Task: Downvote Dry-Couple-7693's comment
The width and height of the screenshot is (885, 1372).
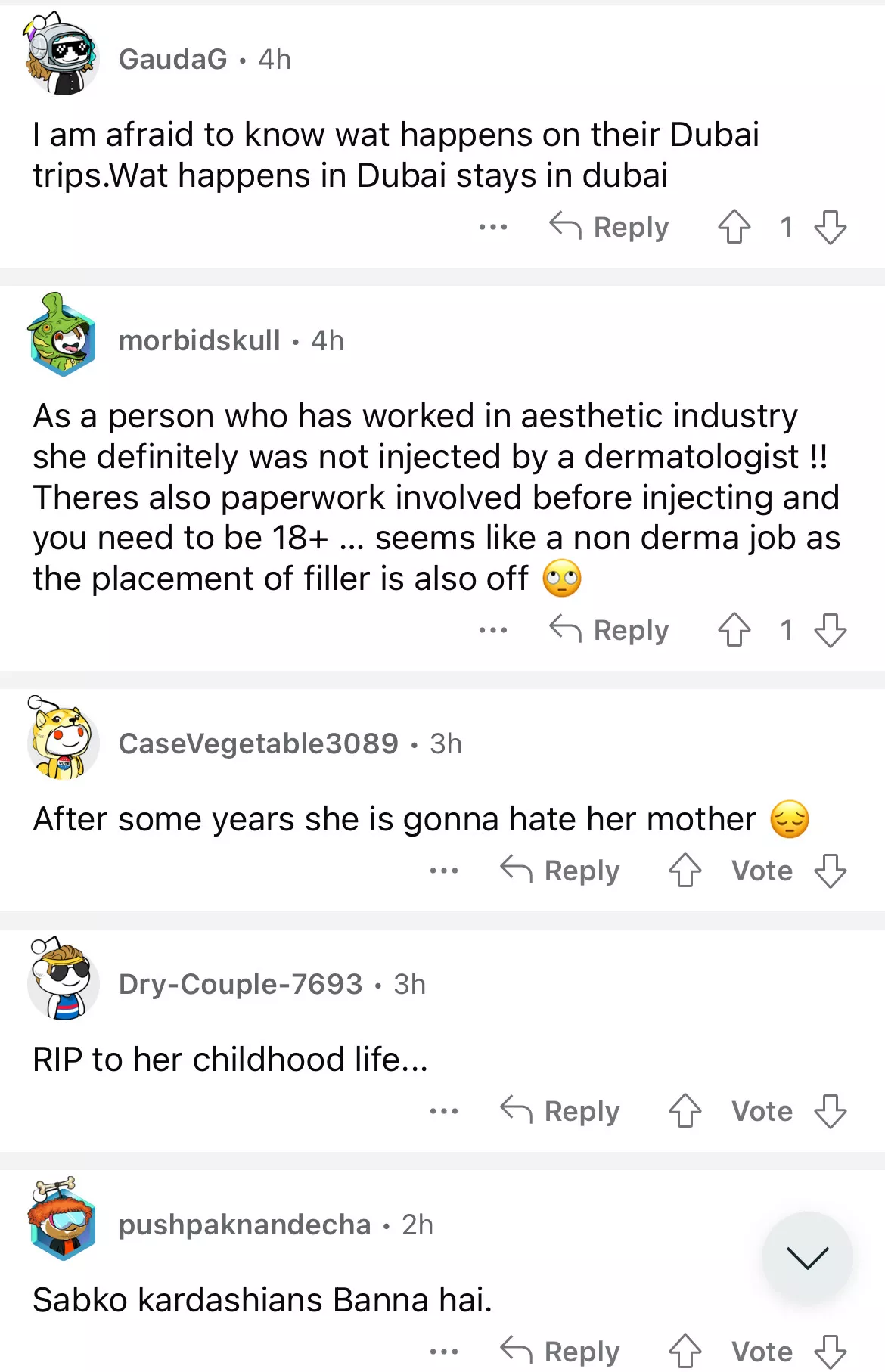Action: coord(830,1111)
